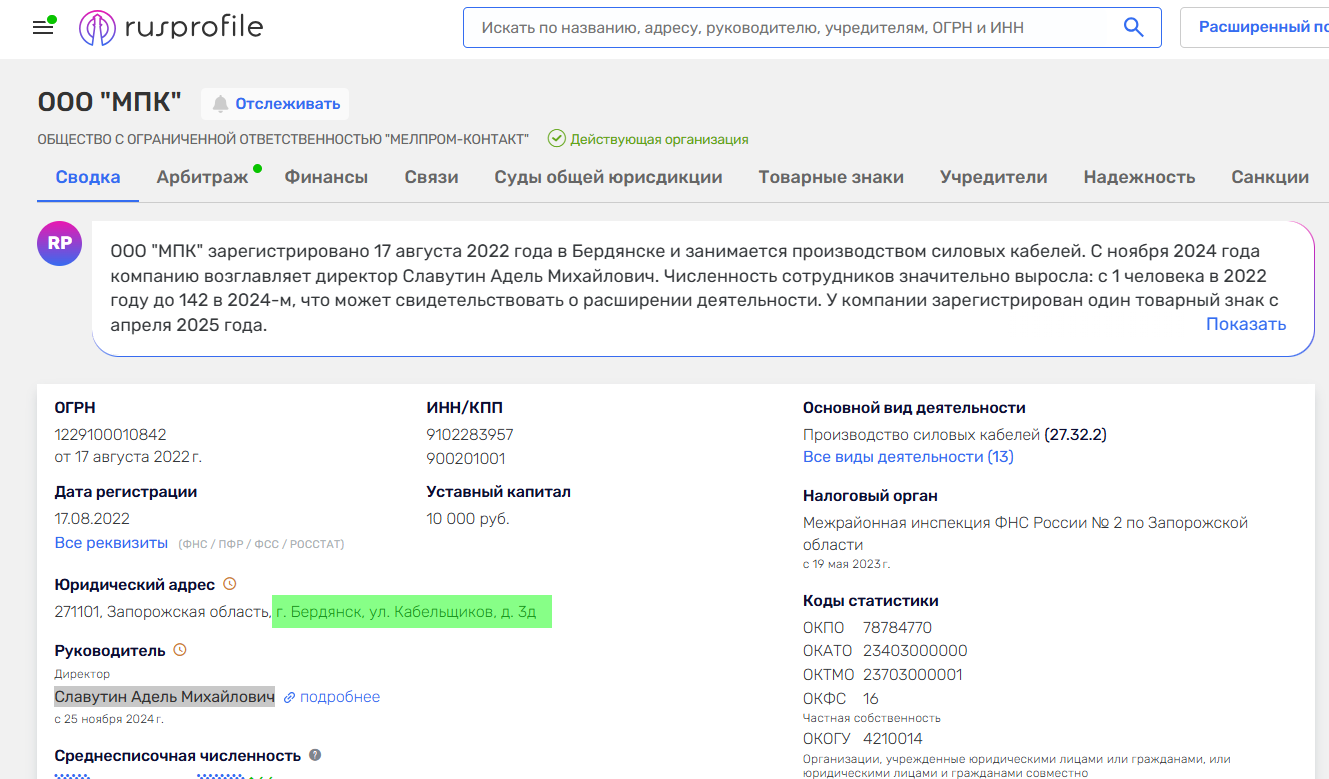Viewport: 1329px width, 779px height.
Task: Click Расширенный поиск button
Action: point(1262,28)
